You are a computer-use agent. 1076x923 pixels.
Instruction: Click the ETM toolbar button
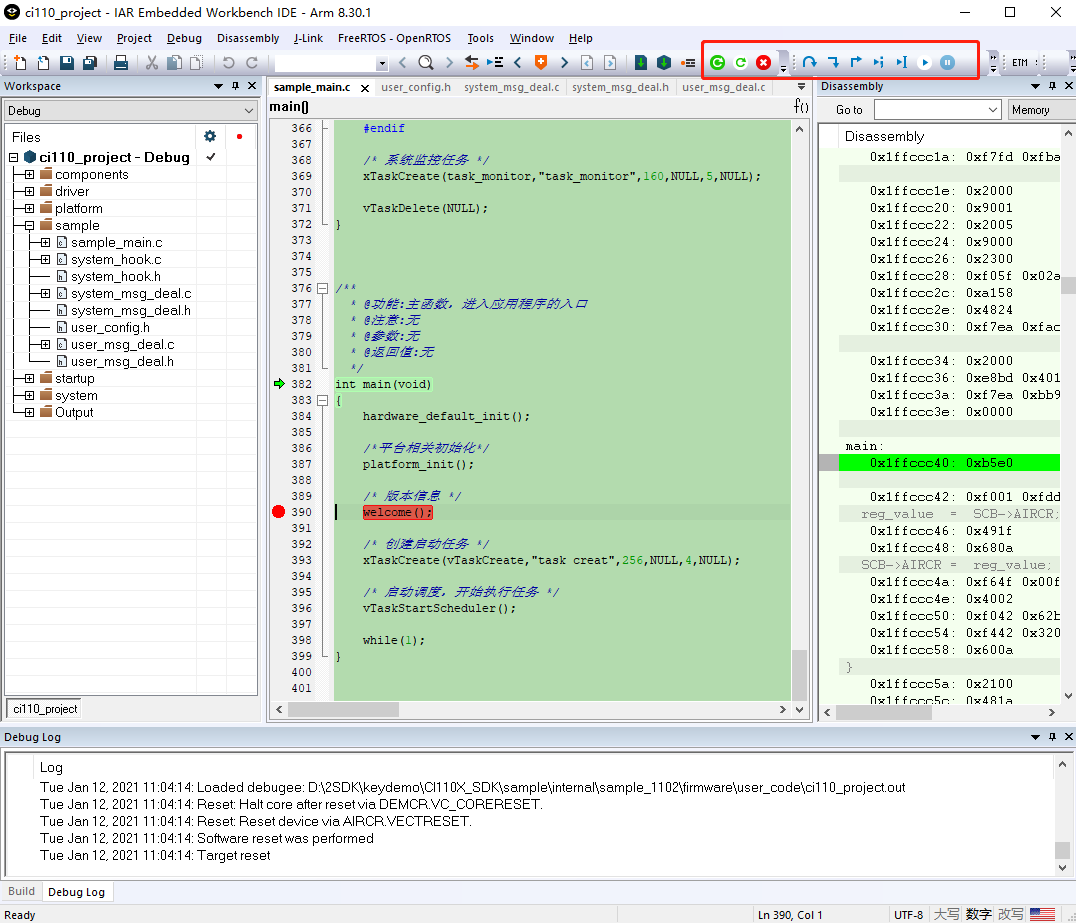[1020, 63]
